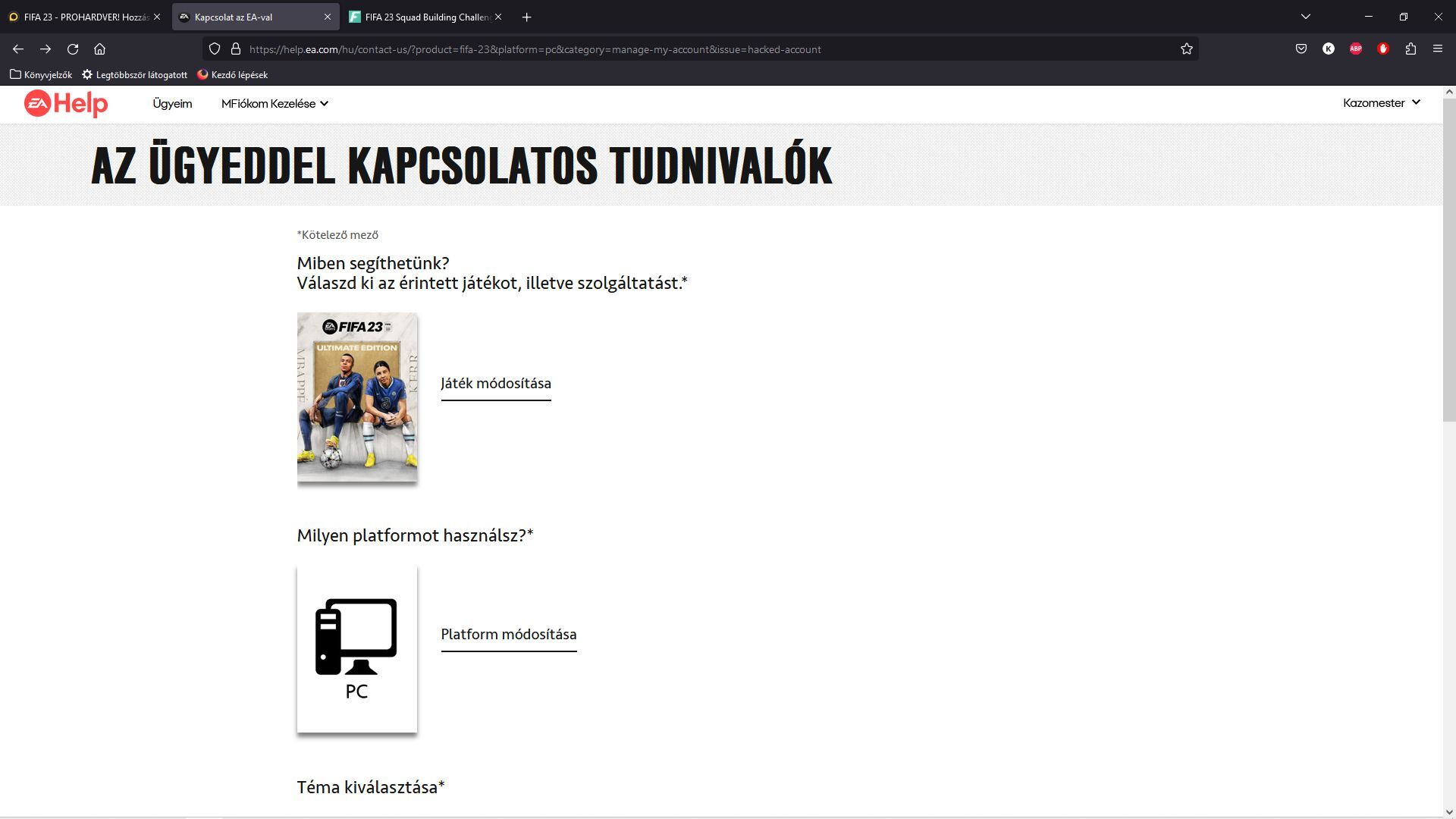The width and height of the screenshot is (1456, 819).
Task: Open the Kazomester account dropdown
Action: (1381, 103)
